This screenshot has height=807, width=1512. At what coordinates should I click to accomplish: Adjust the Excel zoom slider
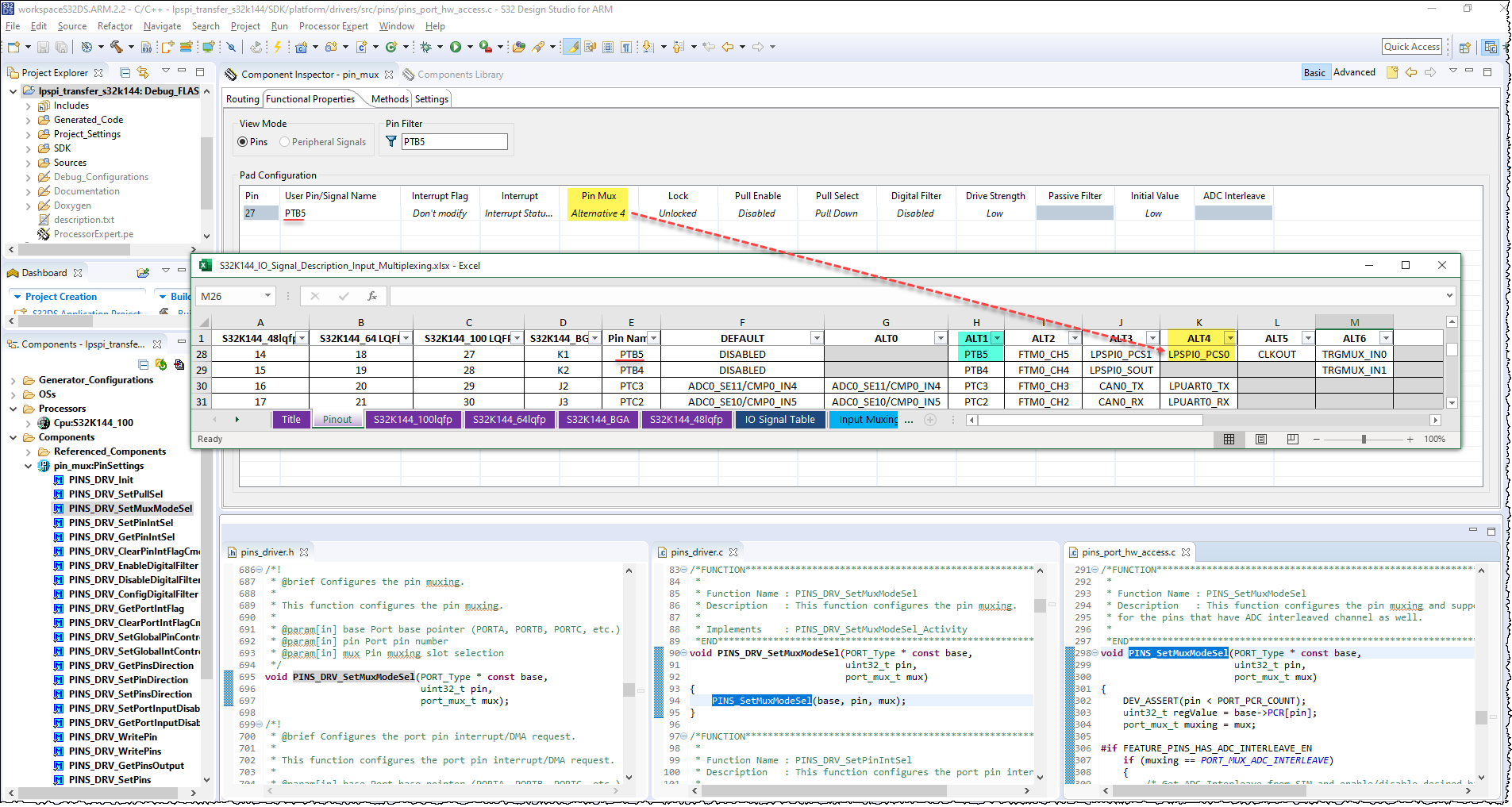coord(1364,439)
